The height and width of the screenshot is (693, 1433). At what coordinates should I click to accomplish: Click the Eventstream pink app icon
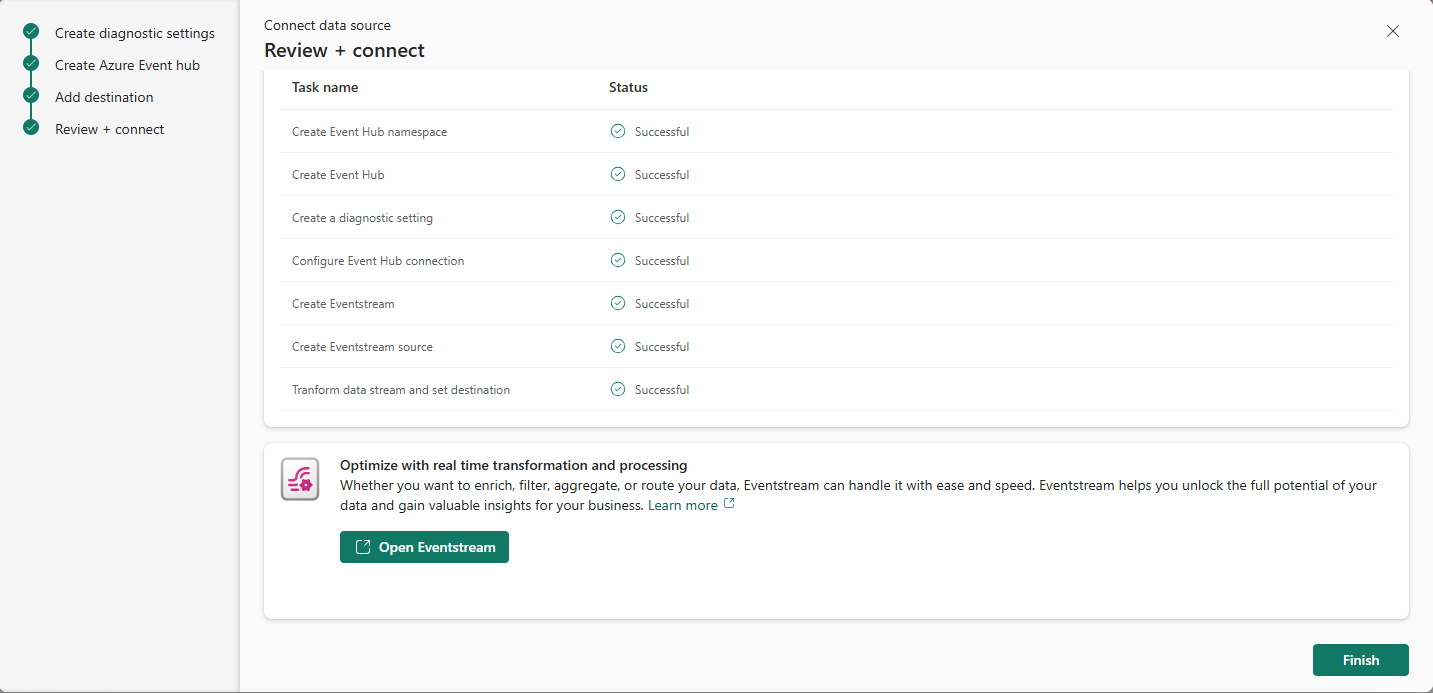point(300,479)
